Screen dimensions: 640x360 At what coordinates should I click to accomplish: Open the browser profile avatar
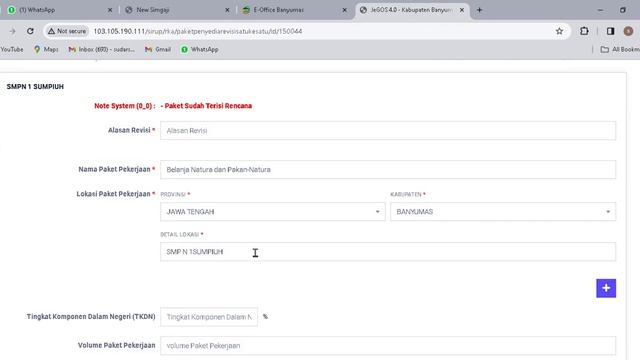(628, 31)
